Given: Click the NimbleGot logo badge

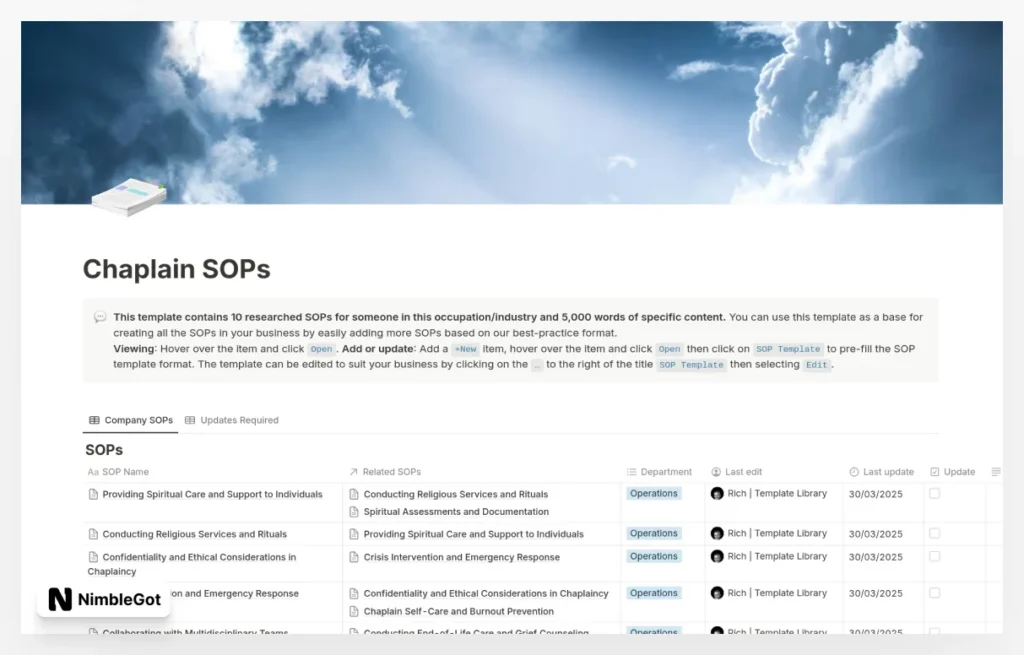Looking at the screenshot, I should click(103, 599).
